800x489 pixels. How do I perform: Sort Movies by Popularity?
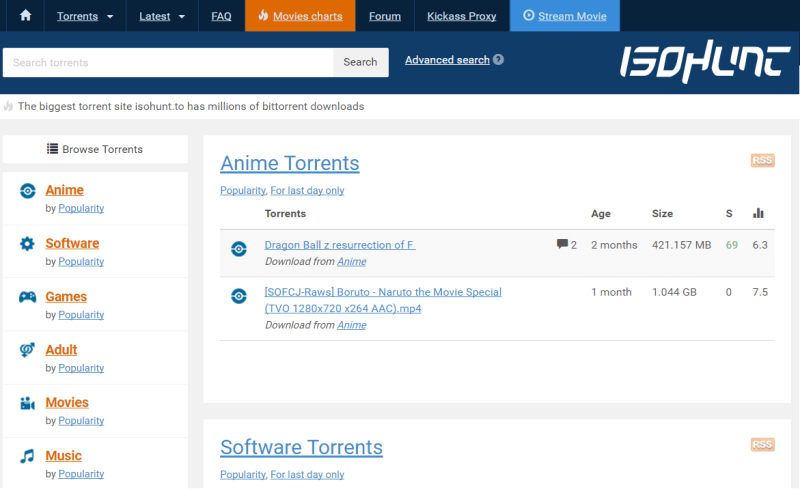click(x=81, y=421)
